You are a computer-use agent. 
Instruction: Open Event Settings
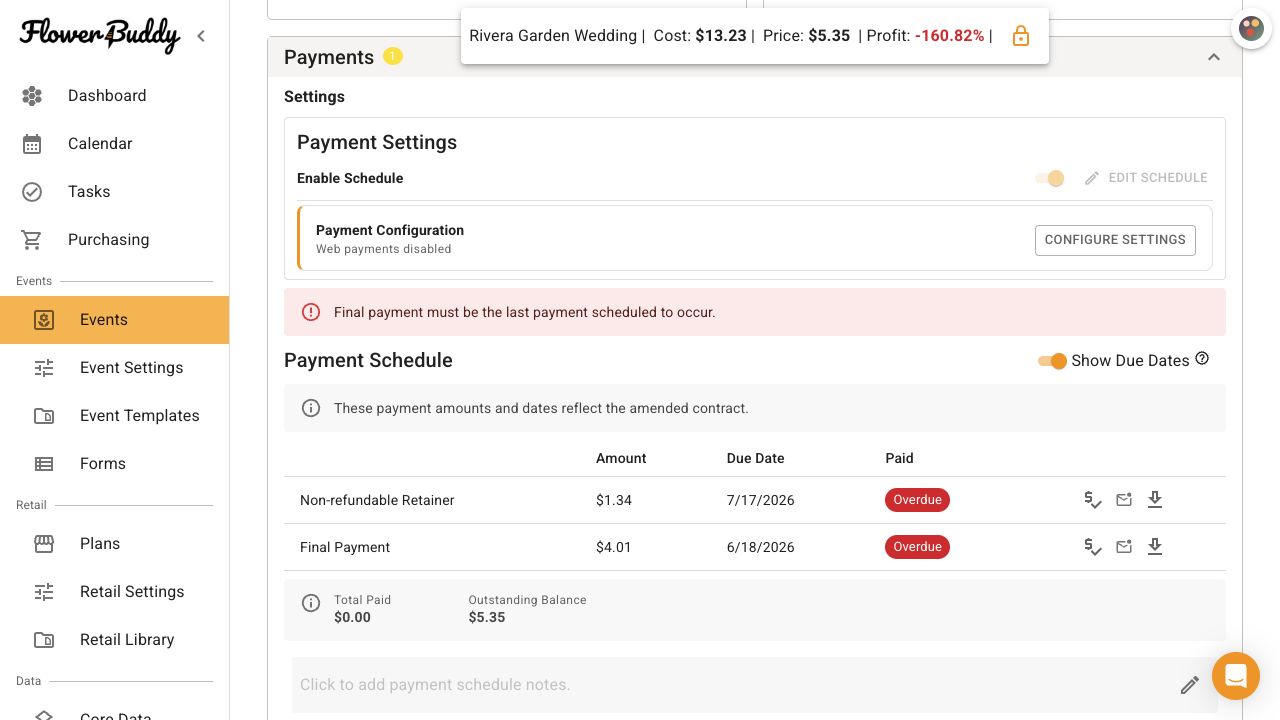click(115, 368)
